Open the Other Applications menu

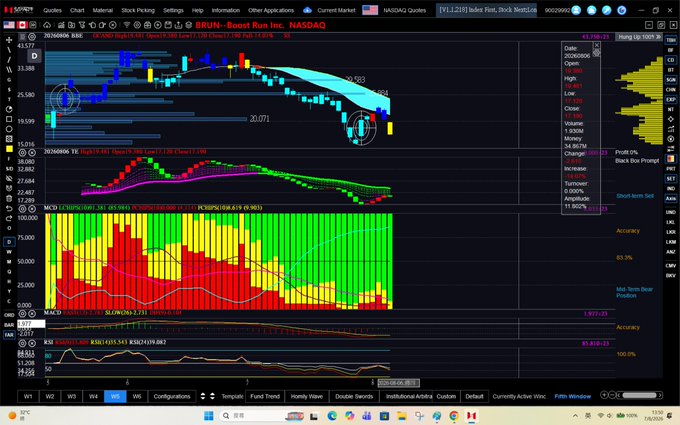(271, 10)
